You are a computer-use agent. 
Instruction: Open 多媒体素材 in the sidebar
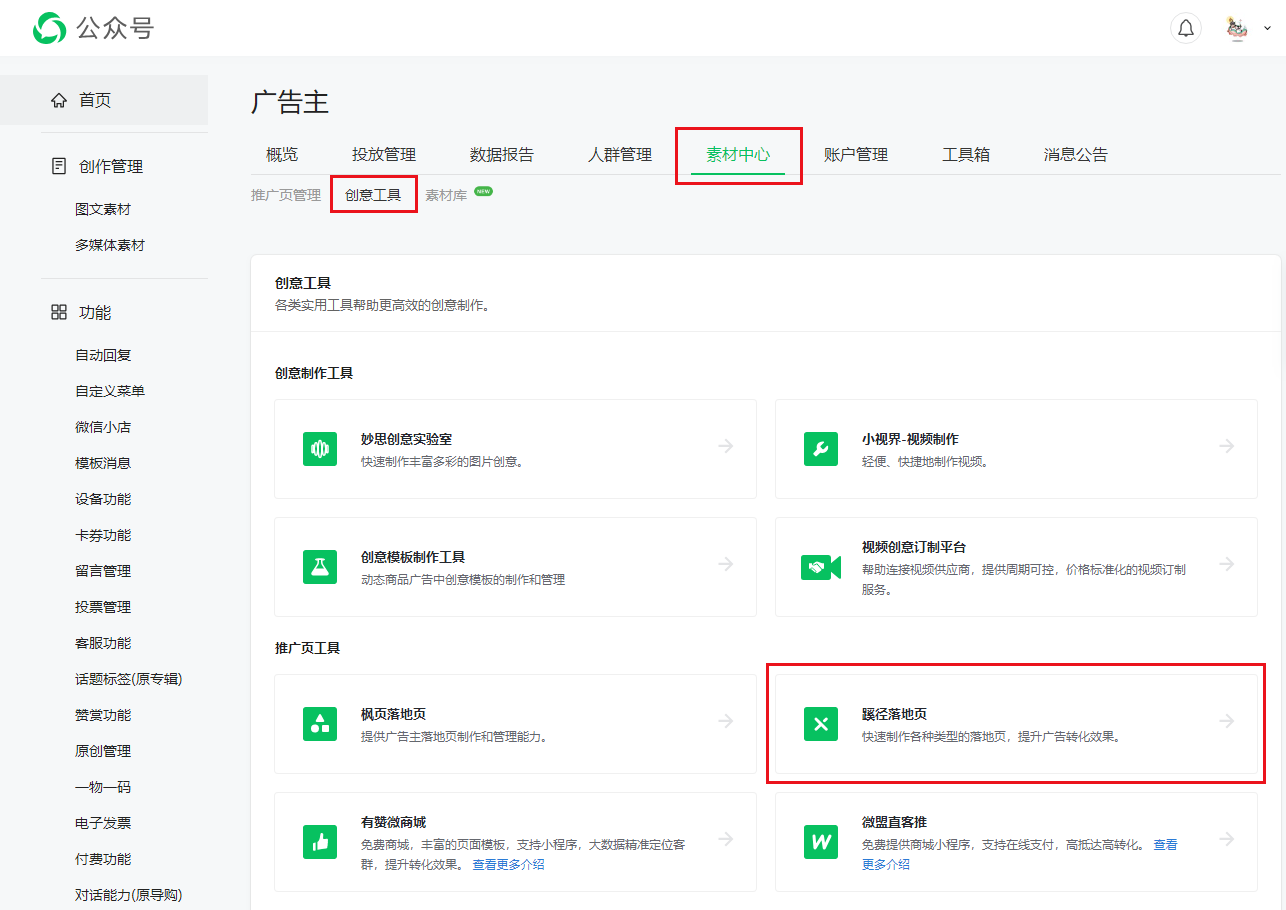pyautogui.click(x=110, y=245)
